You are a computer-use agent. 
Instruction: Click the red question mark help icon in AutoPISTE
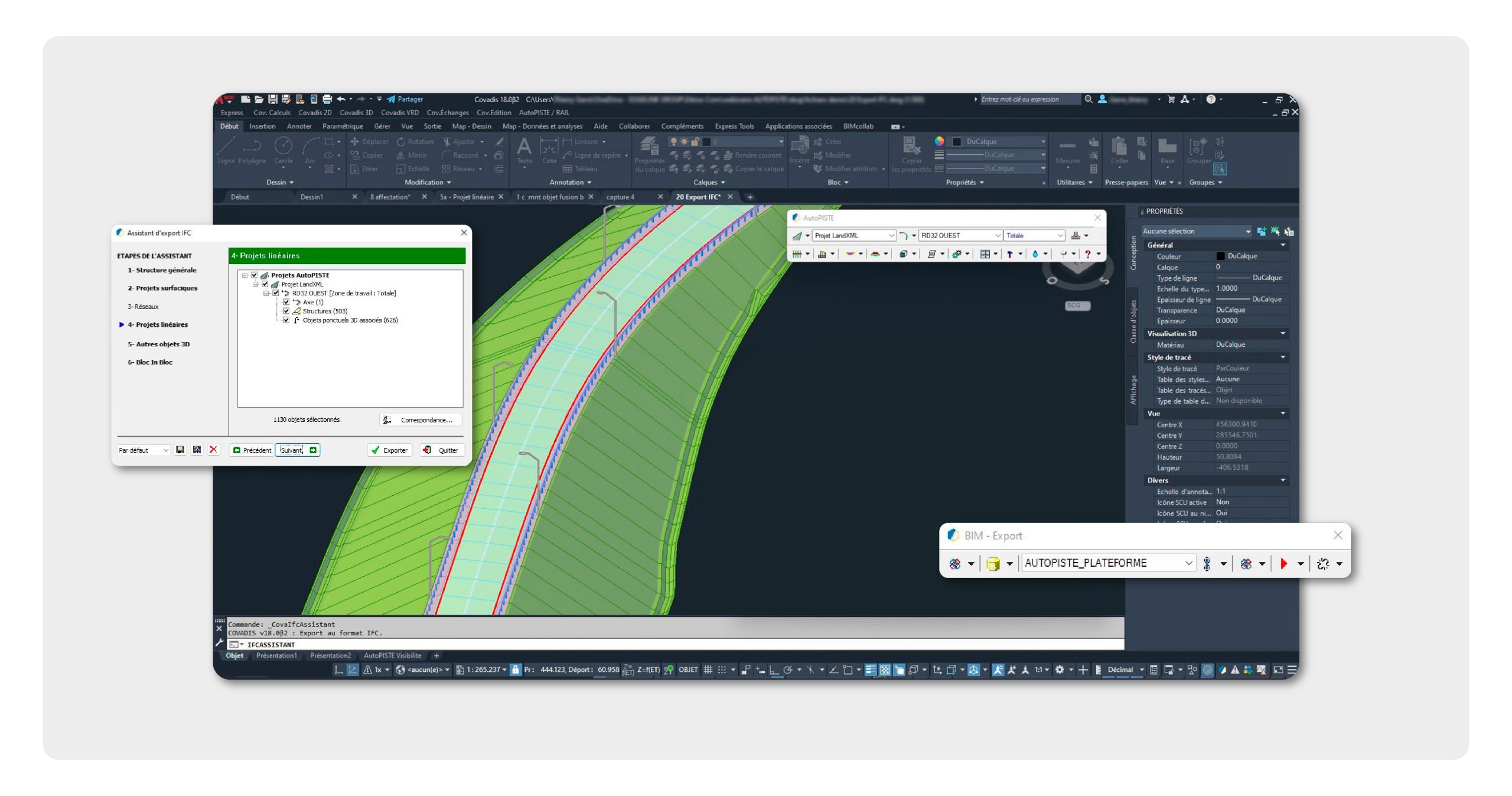(x=1087, y=254)
